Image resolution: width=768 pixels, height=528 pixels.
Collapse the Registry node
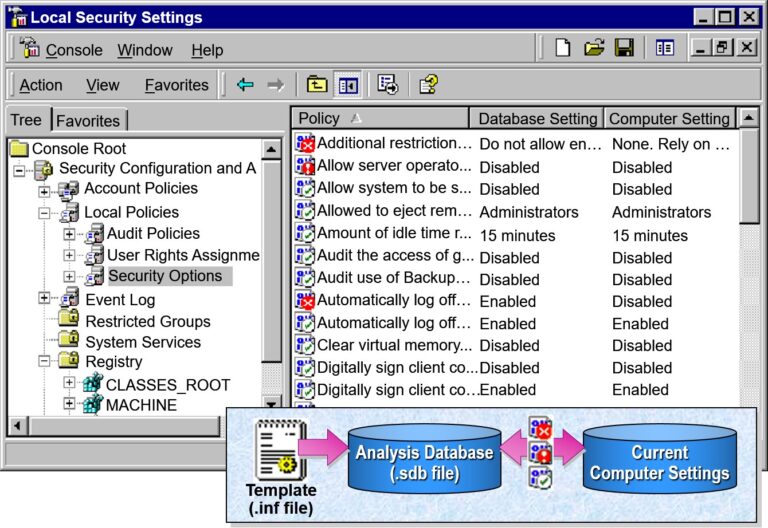click(44, 361)
